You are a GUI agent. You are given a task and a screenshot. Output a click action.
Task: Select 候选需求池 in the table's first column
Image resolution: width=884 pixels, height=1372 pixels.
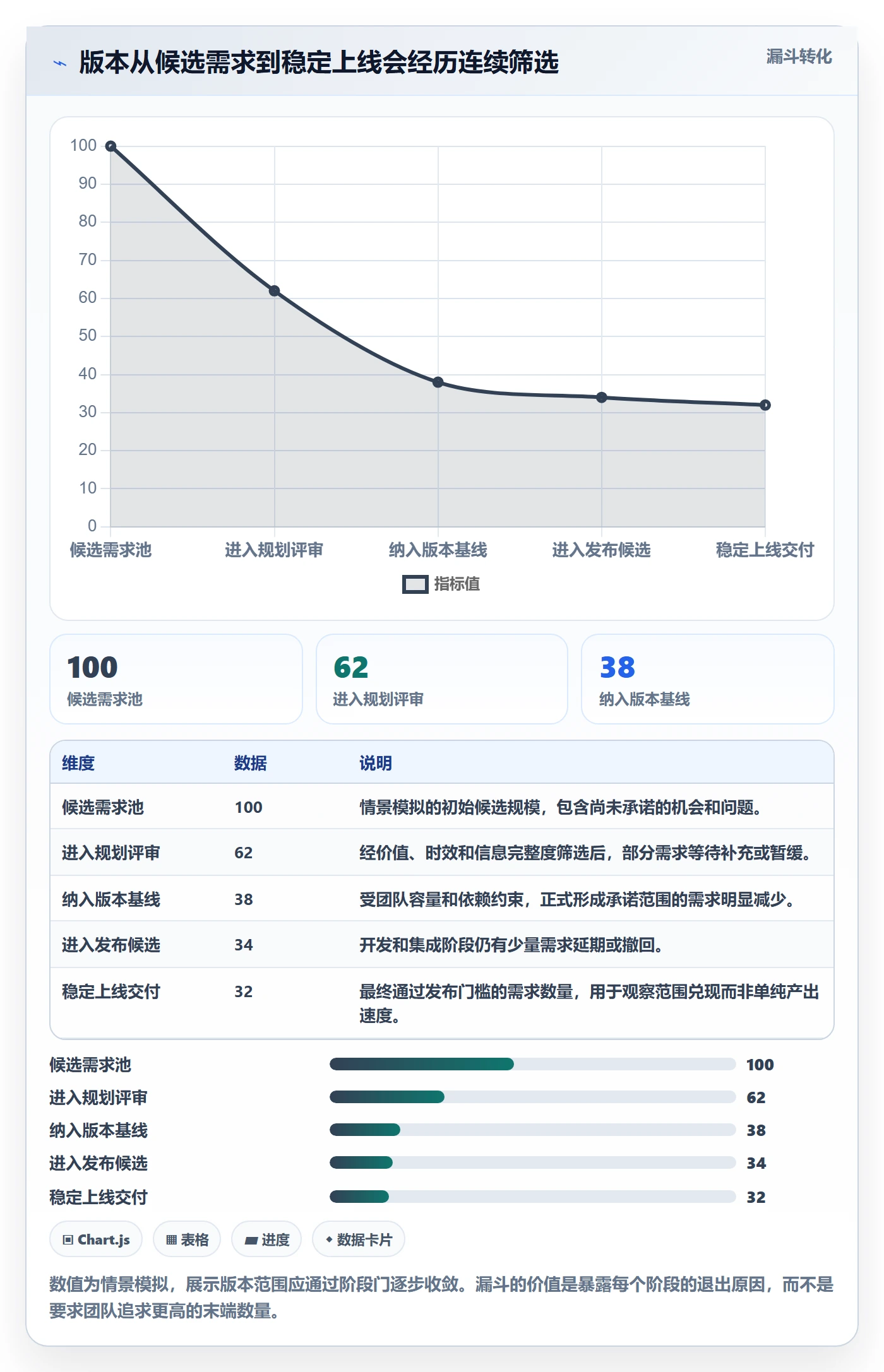pyautogui.click(x=103, y=808)
